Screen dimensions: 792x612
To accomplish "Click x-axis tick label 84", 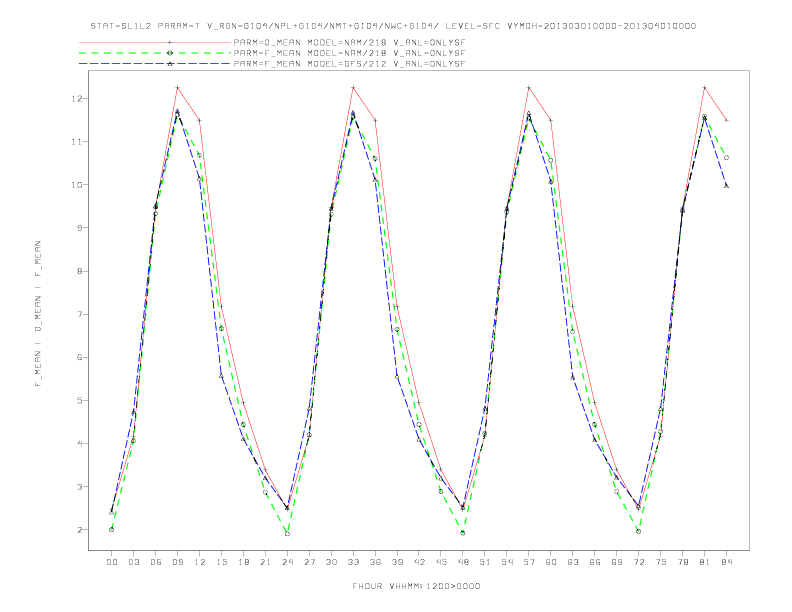I will coord(727,562).
